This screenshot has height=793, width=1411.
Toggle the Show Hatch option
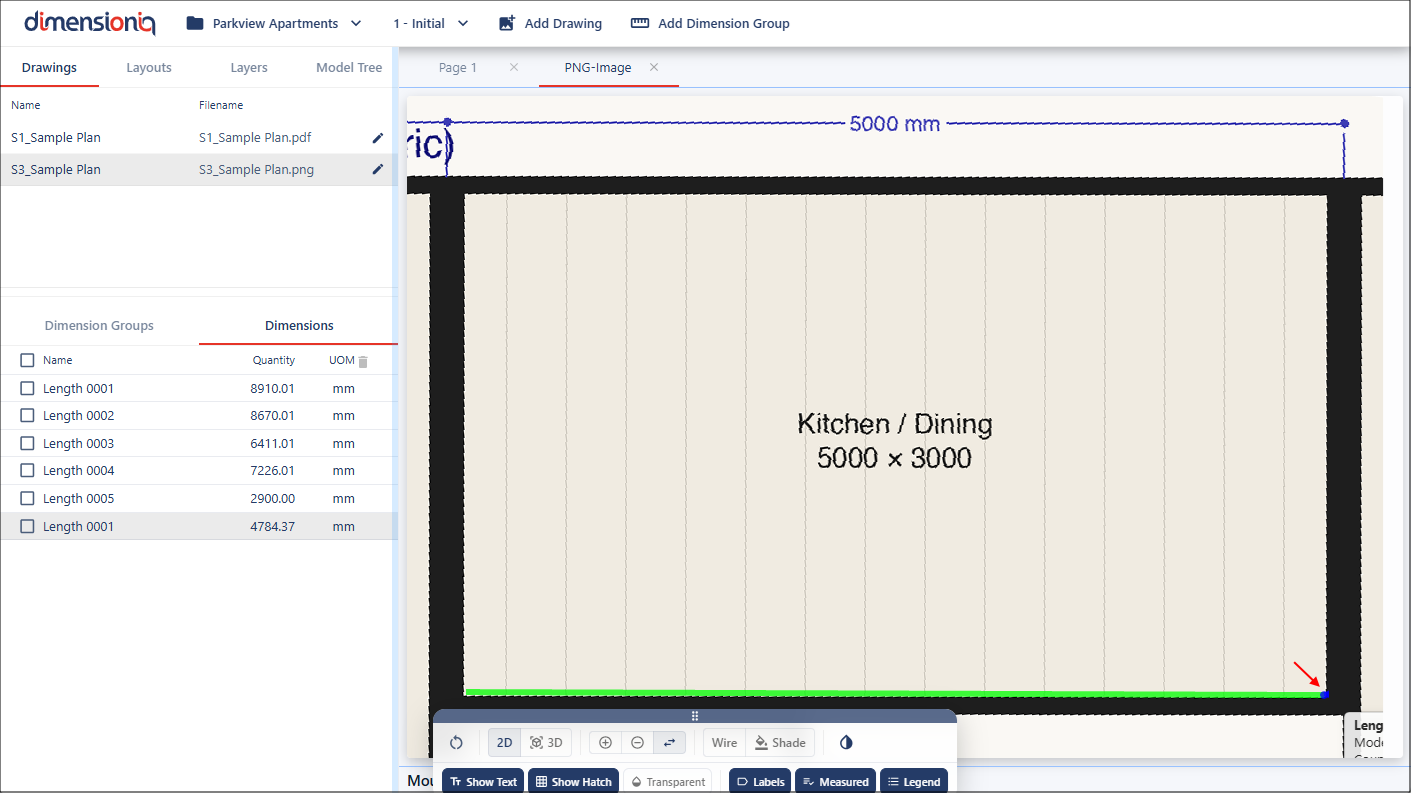click(572, 782)
